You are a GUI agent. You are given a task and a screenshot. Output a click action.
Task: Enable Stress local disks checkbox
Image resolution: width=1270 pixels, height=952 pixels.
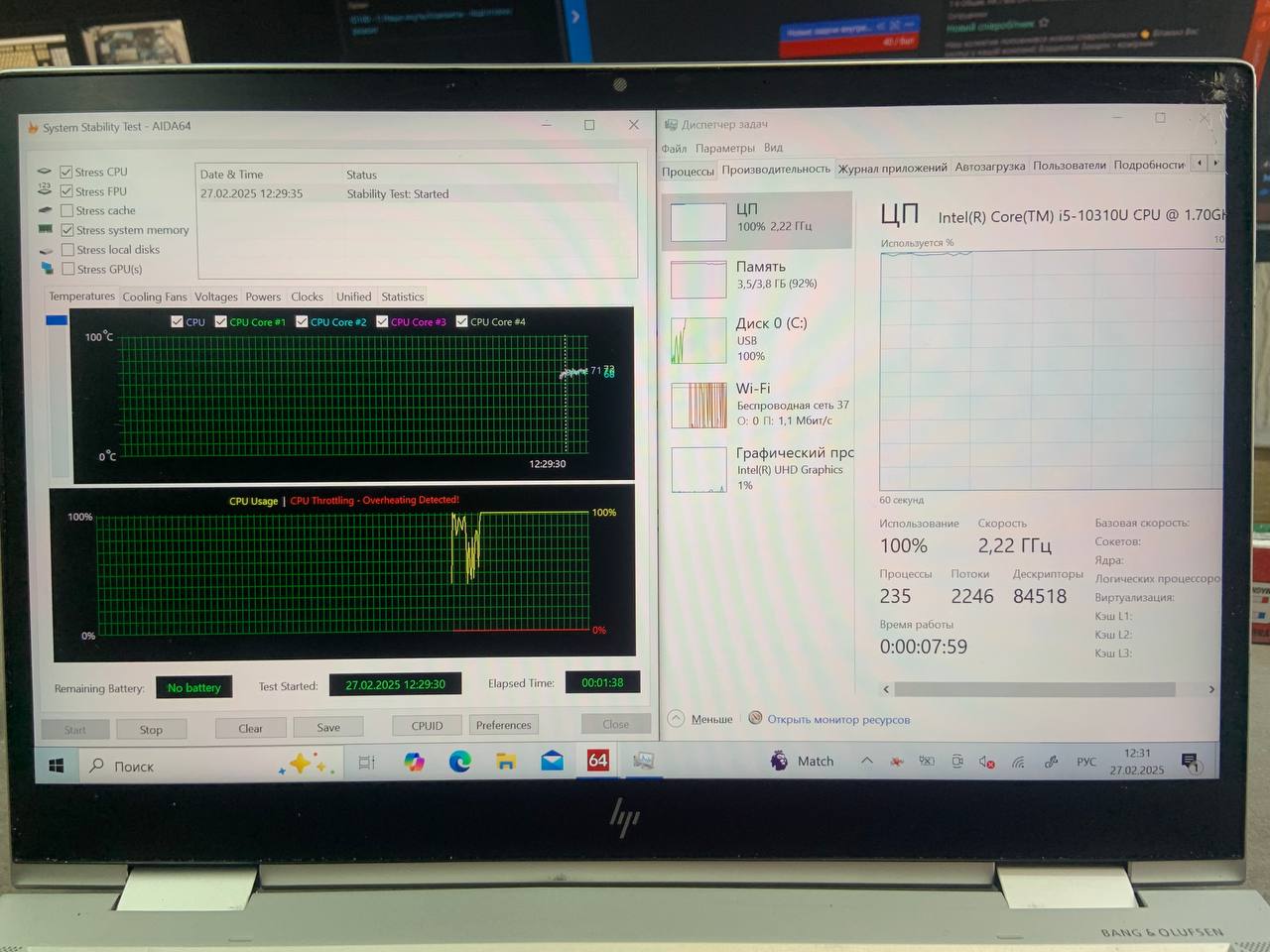(x=67, y=250)
